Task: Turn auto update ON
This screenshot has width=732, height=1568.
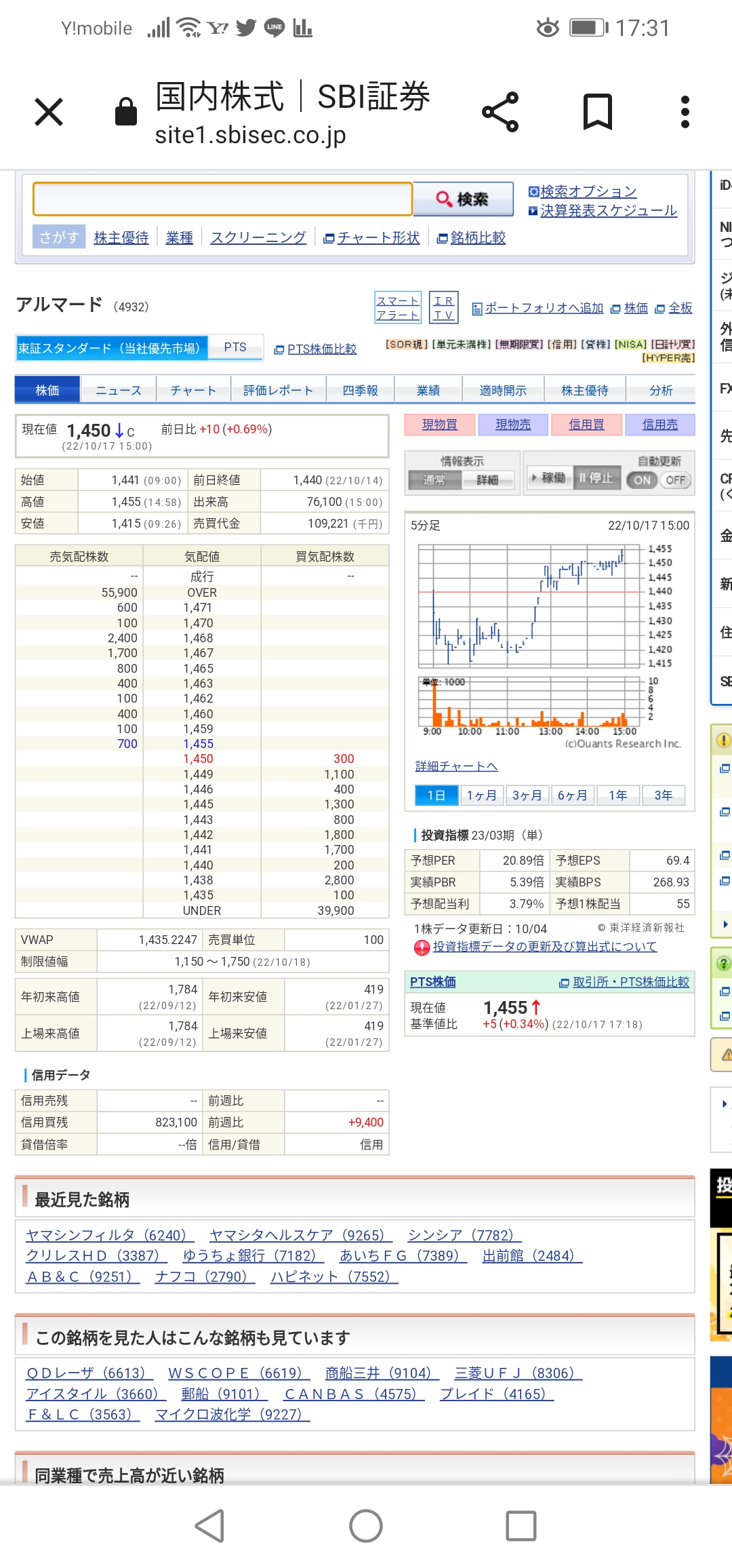Action: (x=642, y=480)
